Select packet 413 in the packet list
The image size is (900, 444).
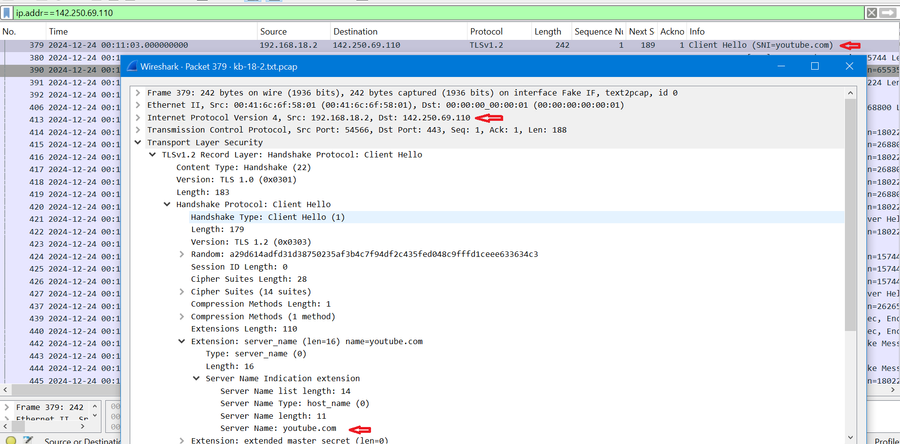pyautogui.click(x=60, y=120)
